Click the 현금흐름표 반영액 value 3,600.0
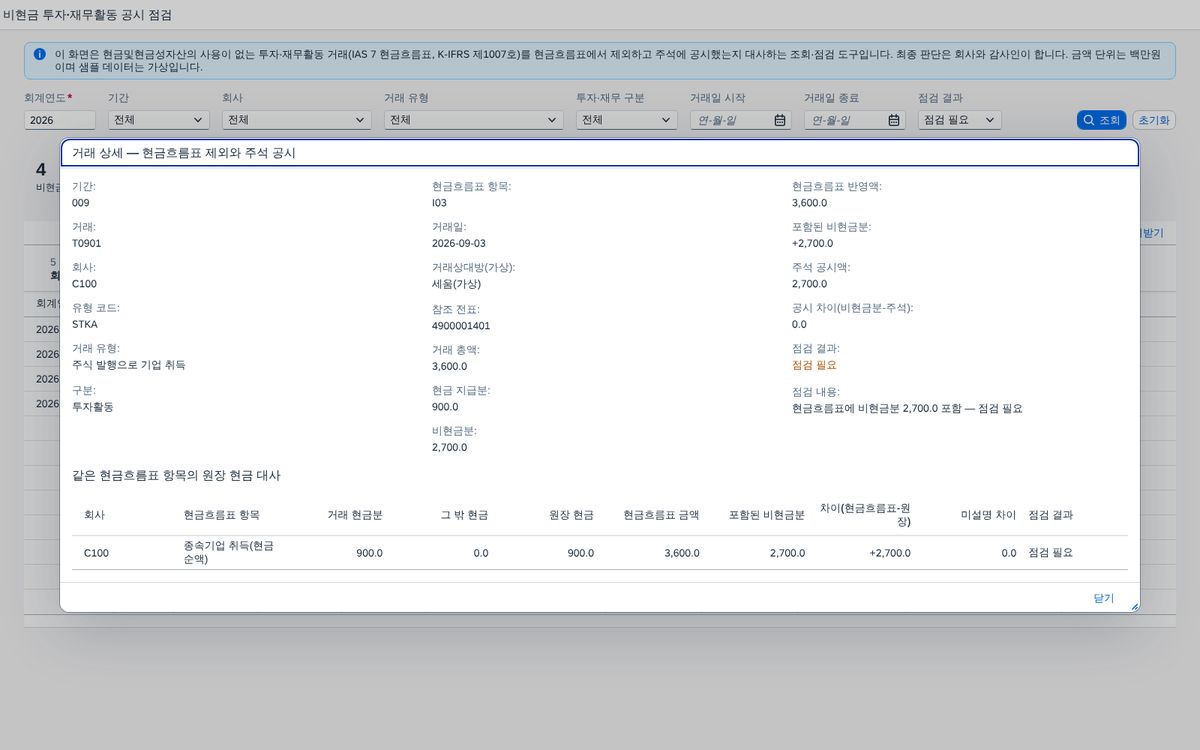Screen dimensions: 1200x750 (809, 203)
